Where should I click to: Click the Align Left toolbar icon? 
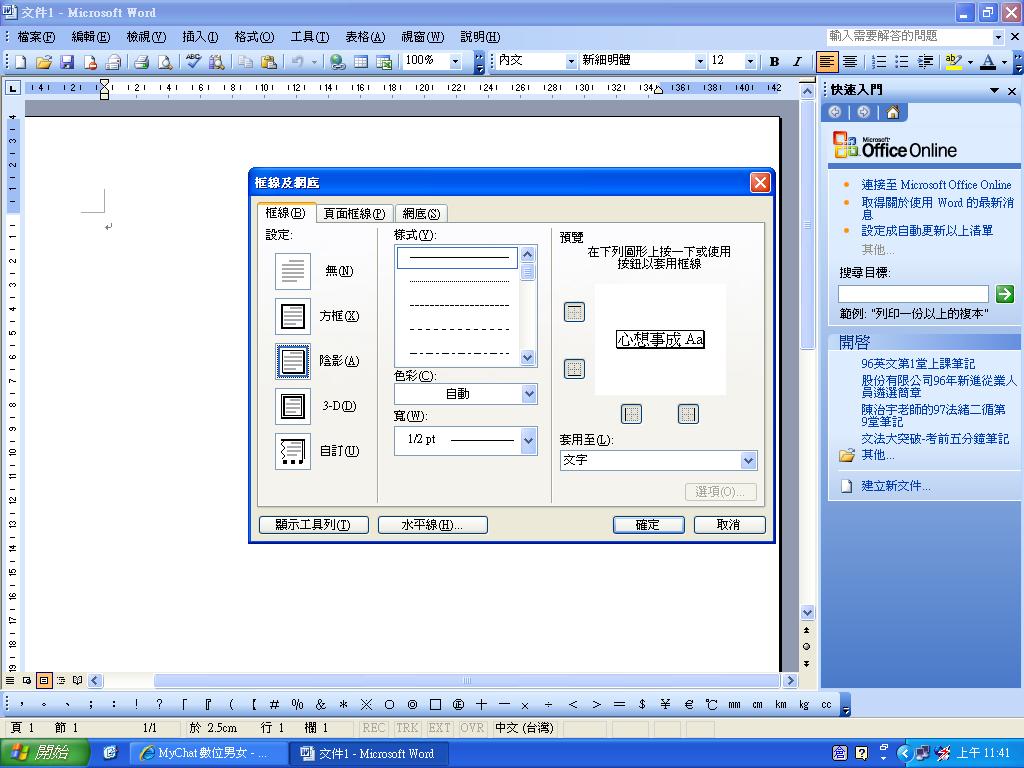coord(827,61)
